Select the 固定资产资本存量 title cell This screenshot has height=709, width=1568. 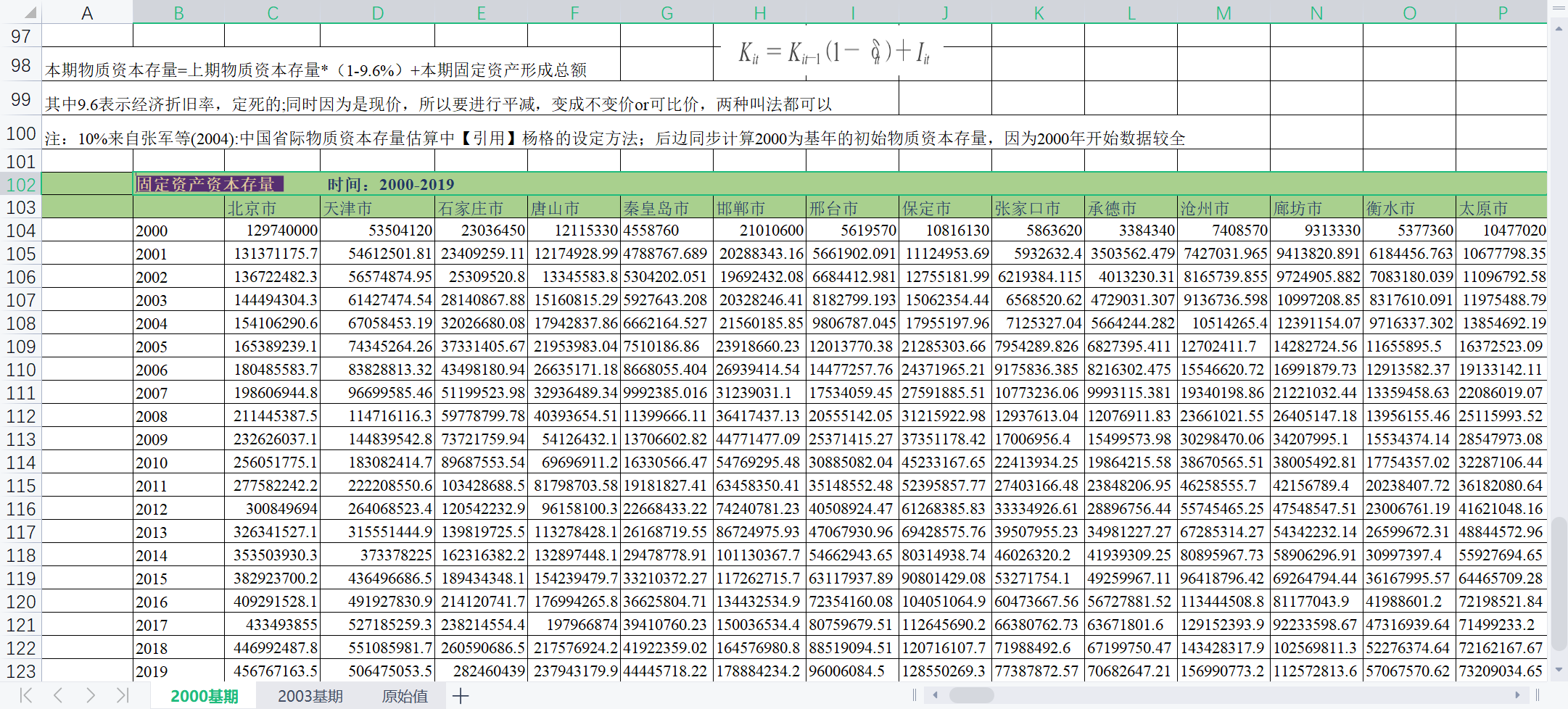pyautogui.click(x=210, y=184)
